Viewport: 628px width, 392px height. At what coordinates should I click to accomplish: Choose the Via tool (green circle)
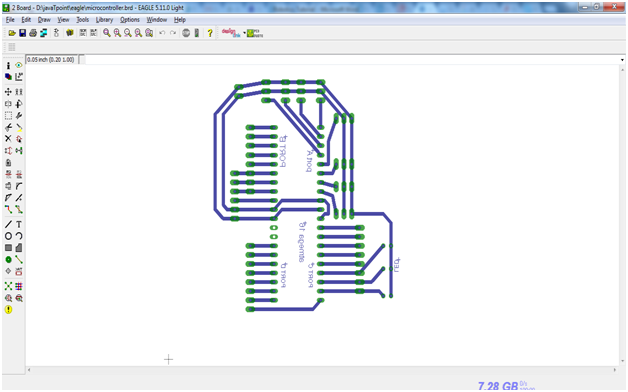click(8, 259)
